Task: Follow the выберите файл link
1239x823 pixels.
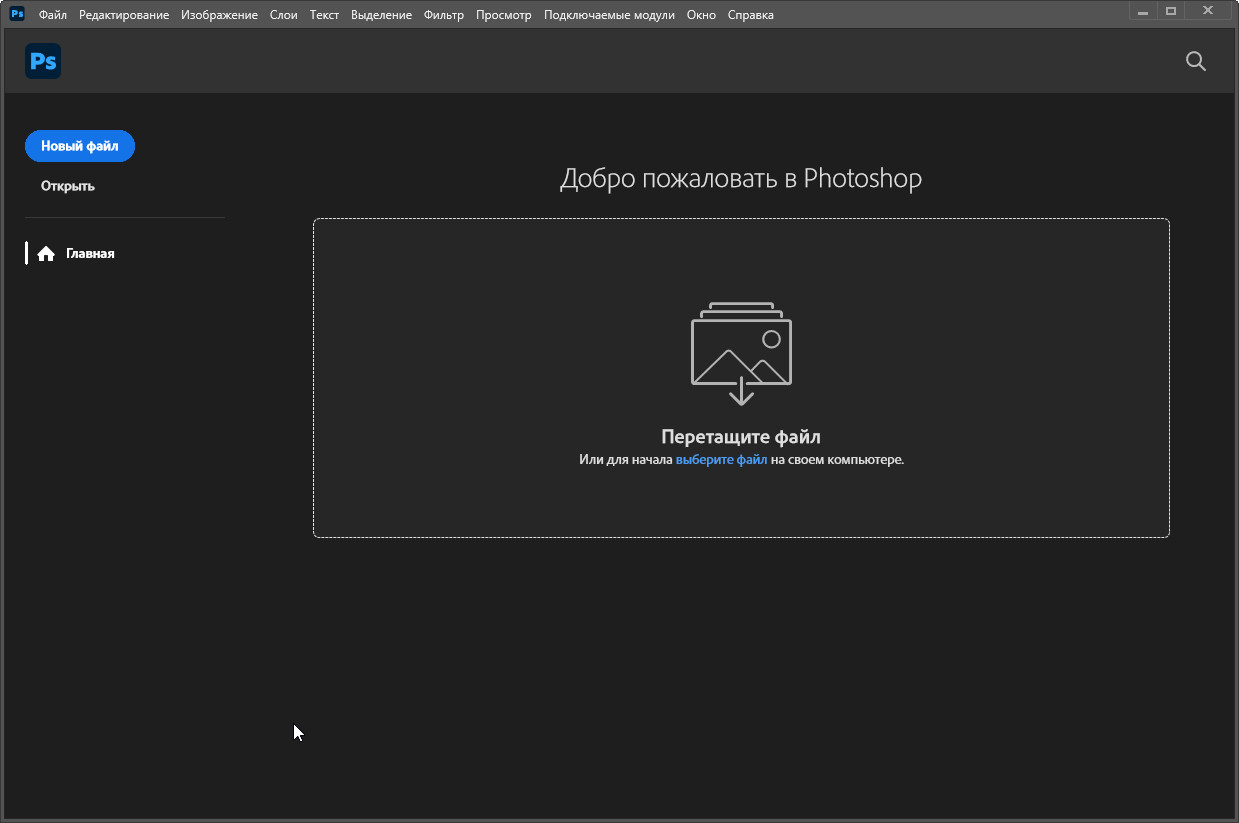Action: pyautogui.click(x=721, y=460)
